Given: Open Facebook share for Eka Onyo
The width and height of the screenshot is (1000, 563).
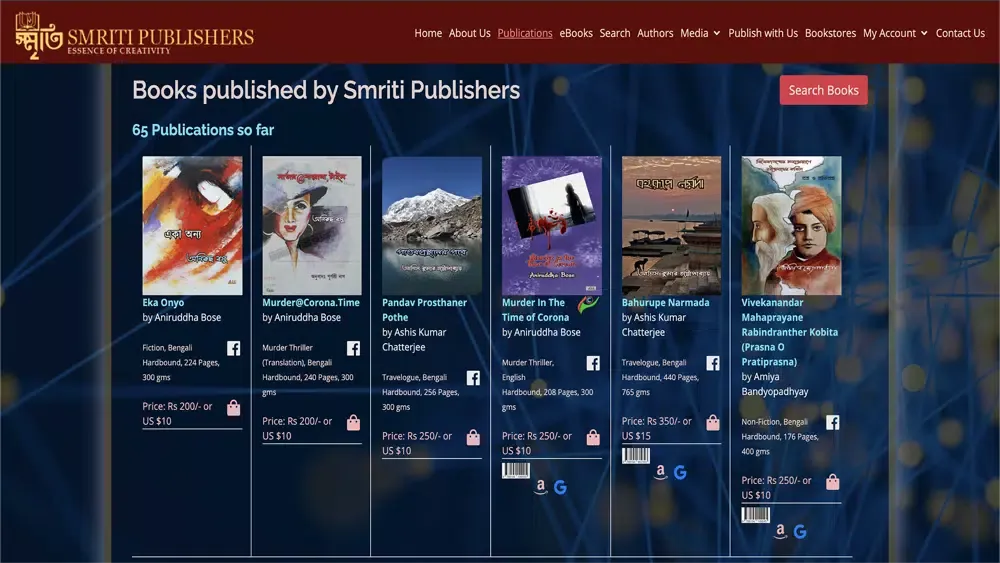Looking at the screenshot, I should click(233, 348).
